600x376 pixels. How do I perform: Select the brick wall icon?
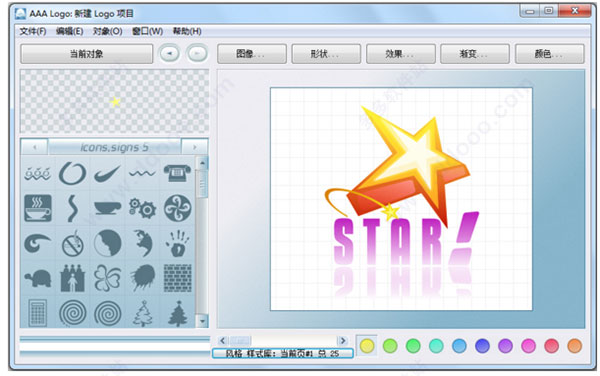178,278
